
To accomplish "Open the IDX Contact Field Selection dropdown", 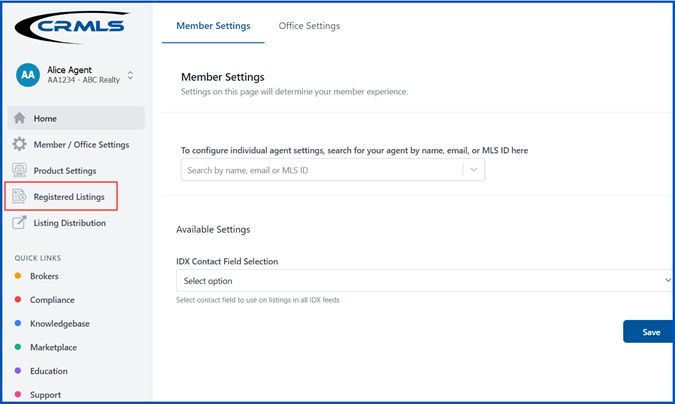I will point(424,280).
